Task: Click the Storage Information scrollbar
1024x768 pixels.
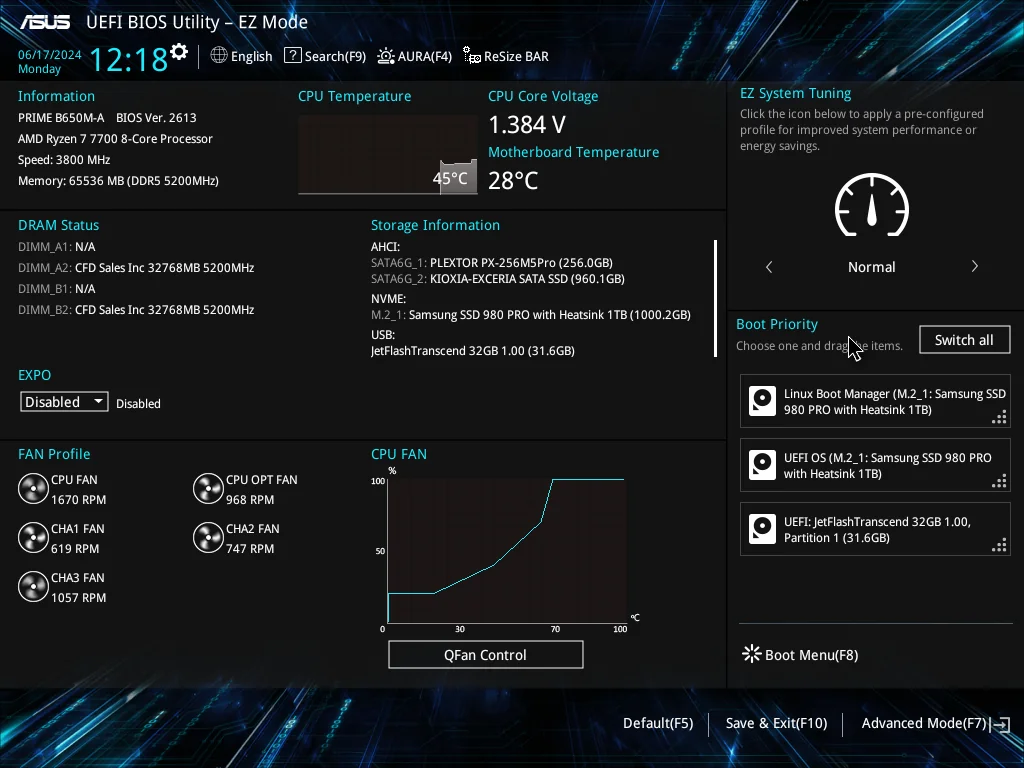Action: tap(716, 298)
